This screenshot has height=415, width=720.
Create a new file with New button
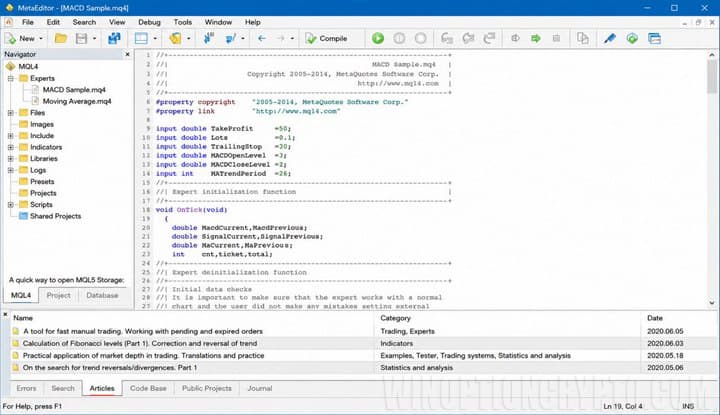[20, 39]
